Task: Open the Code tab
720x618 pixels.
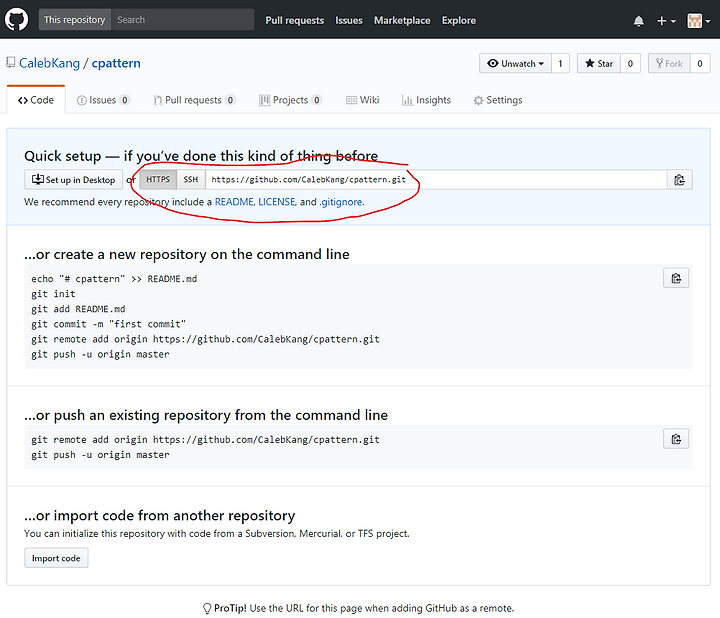Action: pos(36,100)
